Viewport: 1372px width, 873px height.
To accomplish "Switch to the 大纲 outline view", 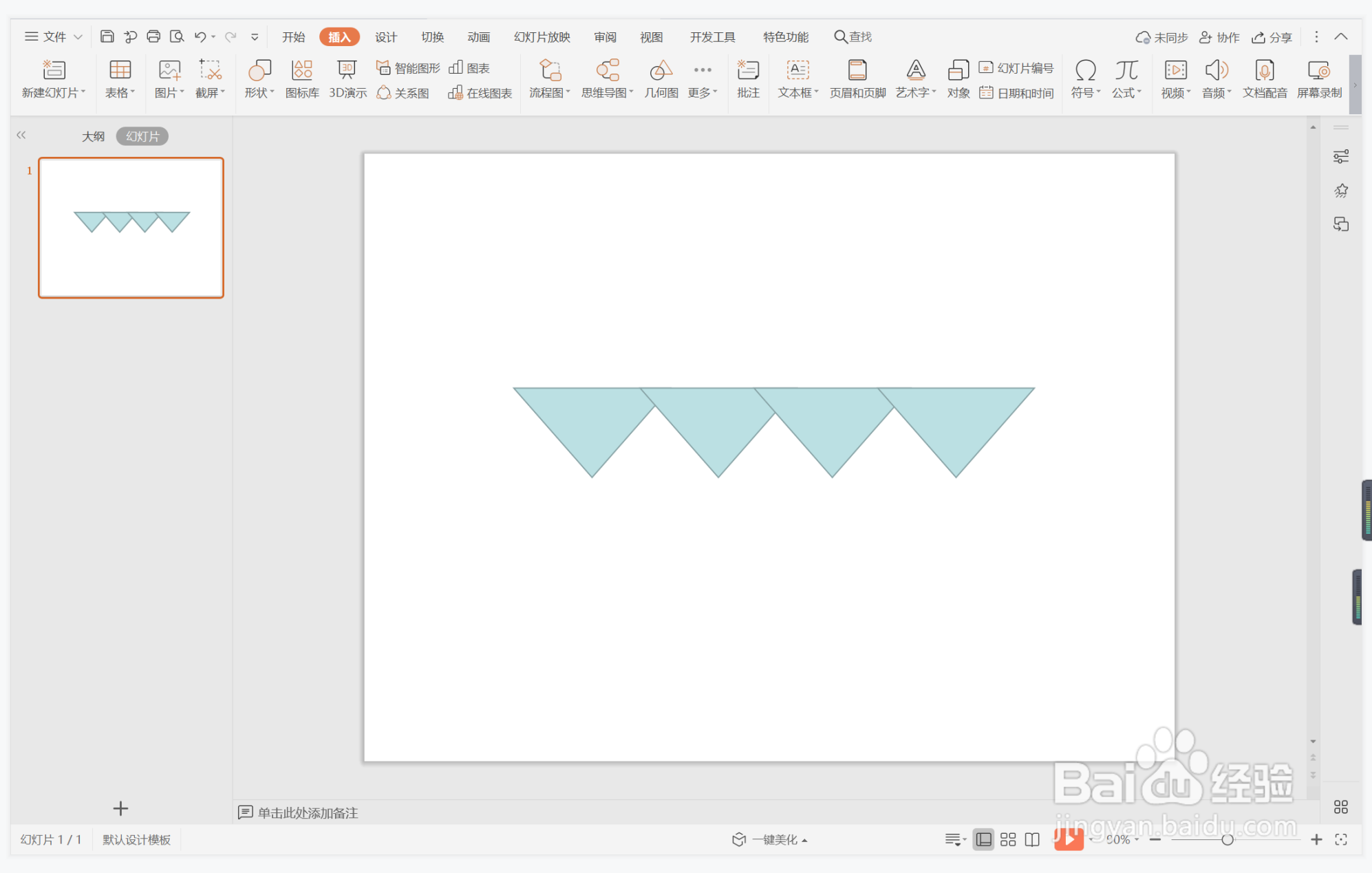I will click(x=94, y=136).
